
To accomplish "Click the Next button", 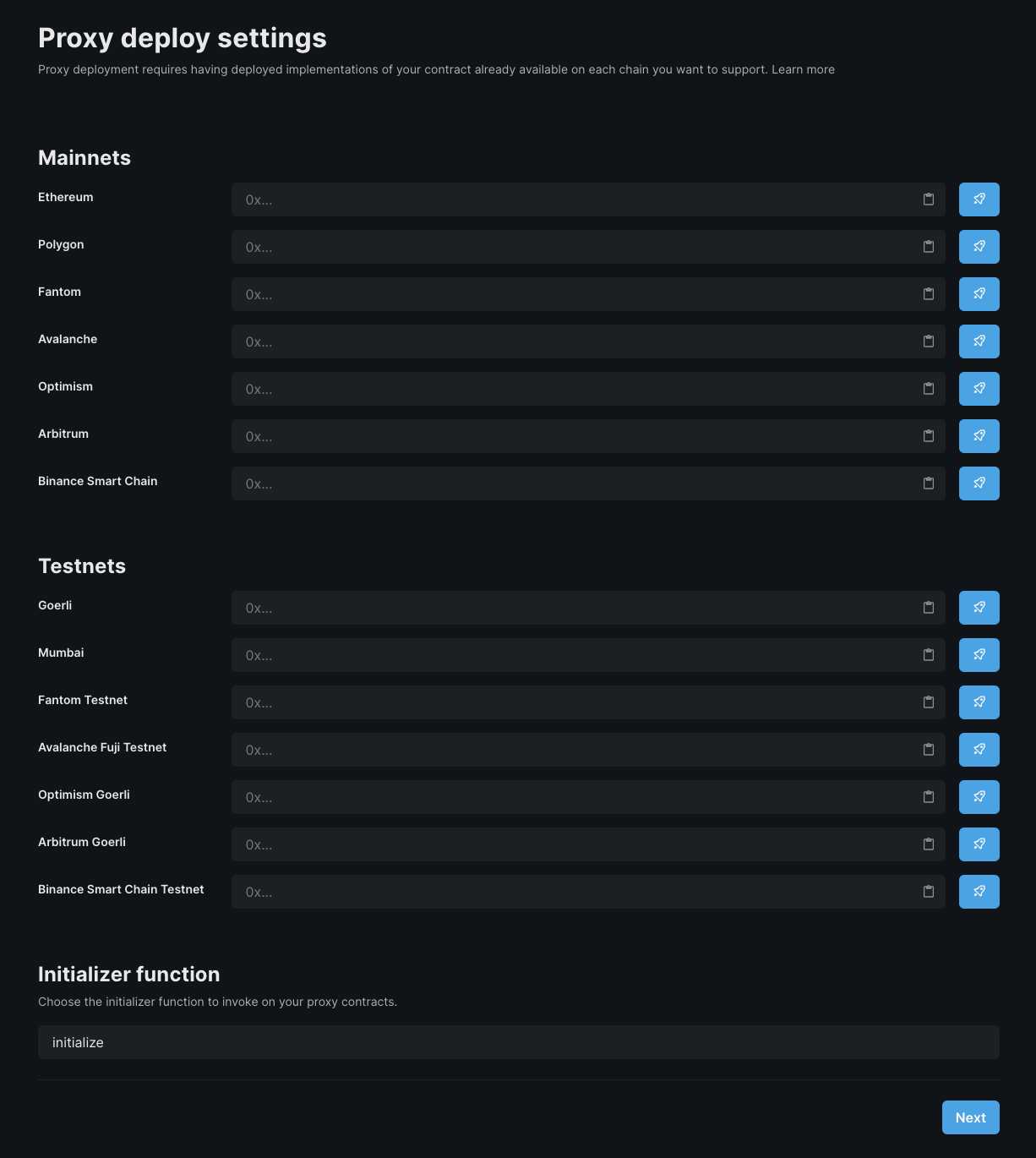I will coord(971,1117).
